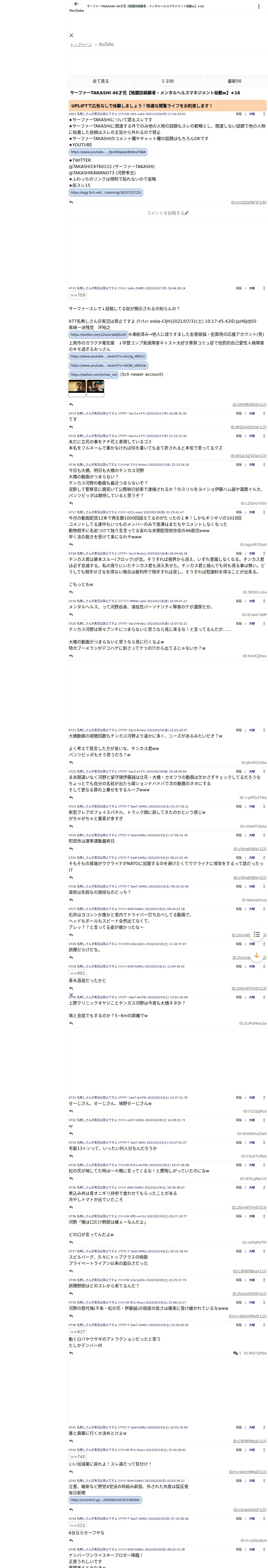Open post 0722's three-dot options menu
The height and width of the screenshot is (1568, 268).
point(264,771)
